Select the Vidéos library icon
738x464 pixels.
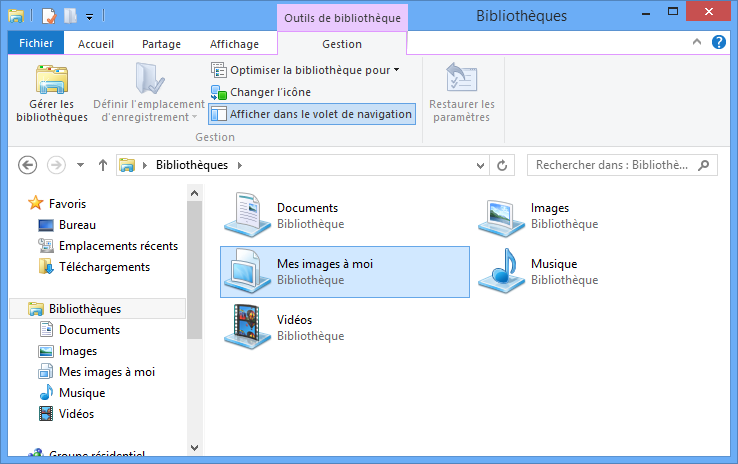[x=247, y=327]
